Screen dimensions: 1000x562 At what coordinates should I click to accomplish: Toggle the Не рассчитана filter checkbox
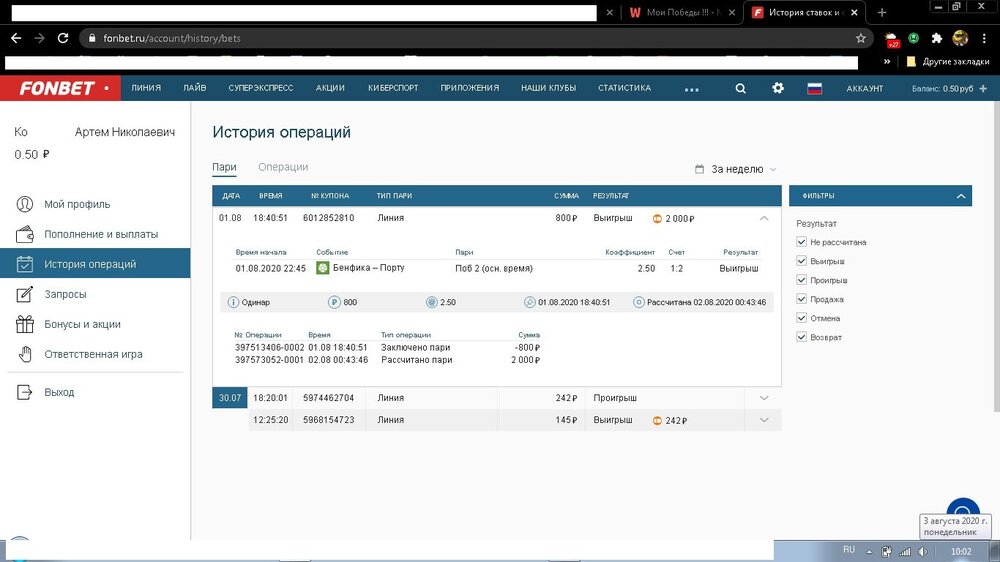tap(801, 242)
